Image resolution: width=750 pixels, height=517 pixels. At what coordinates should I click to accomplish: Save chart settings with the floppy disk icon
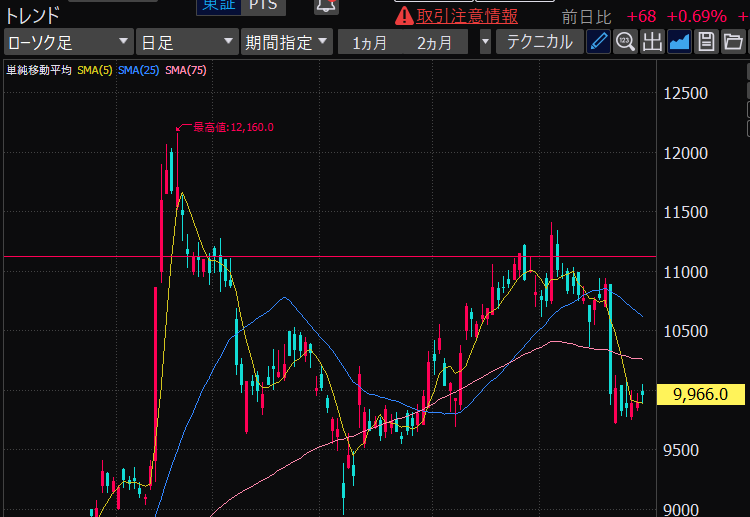(x=706, y=42)
